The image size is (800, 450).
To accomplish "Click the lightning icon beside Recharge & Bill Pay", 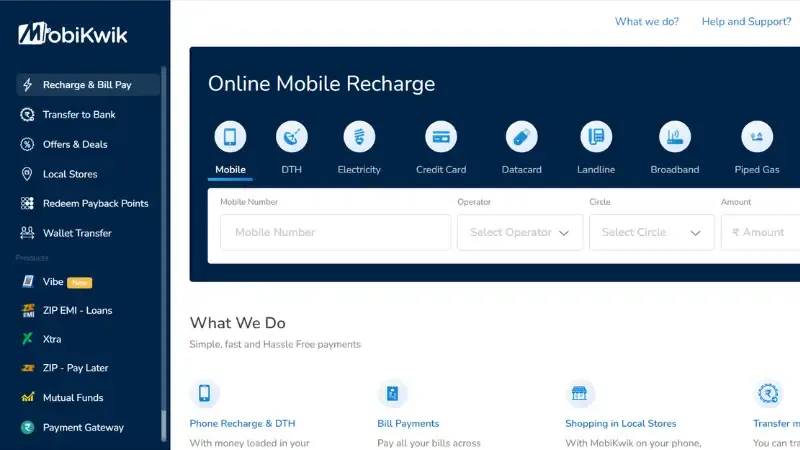I will pyautogui.click(x=28, y=85).
